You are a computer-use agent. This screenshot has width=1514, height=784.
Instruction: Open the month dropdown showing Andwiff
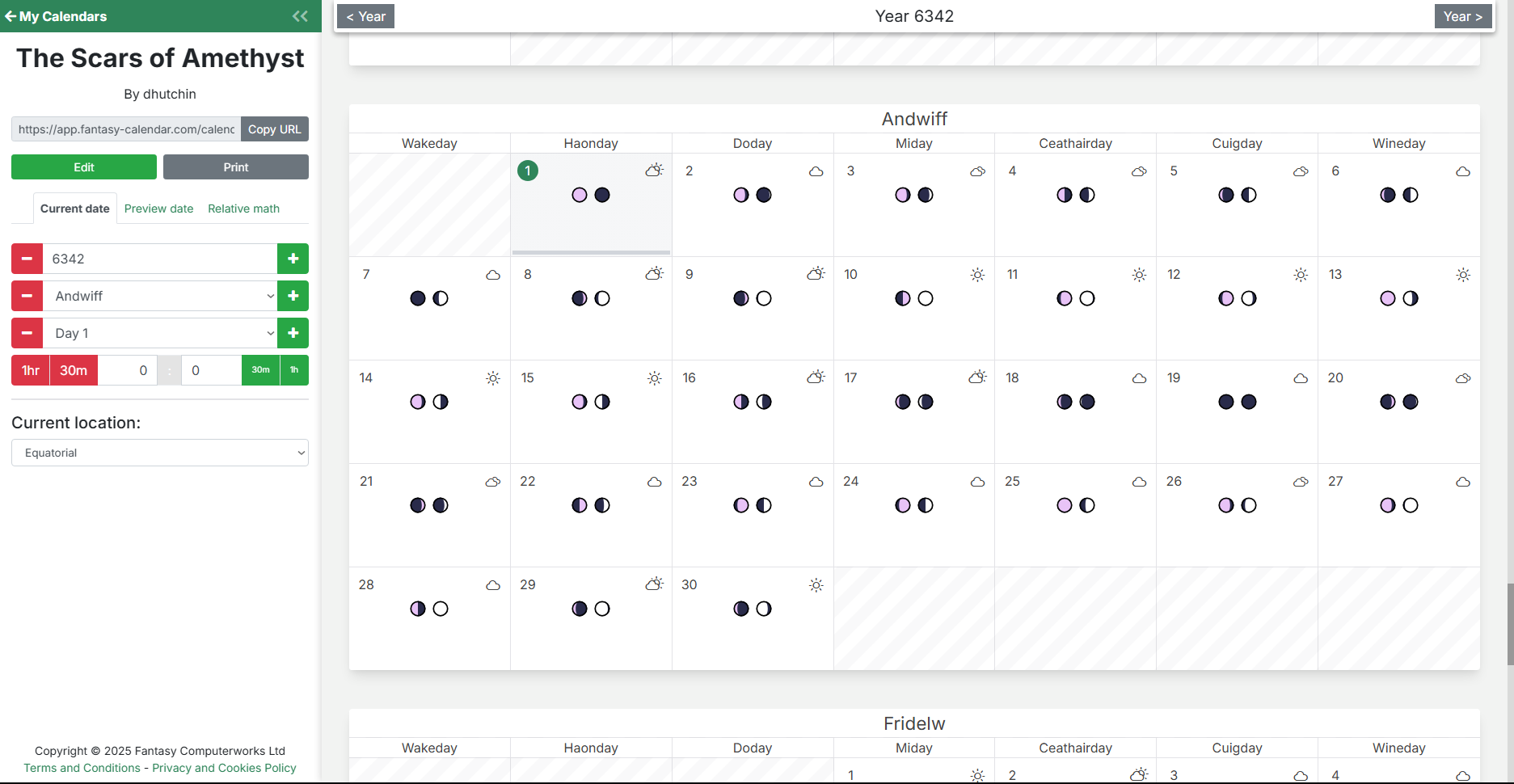click(160, 296)
